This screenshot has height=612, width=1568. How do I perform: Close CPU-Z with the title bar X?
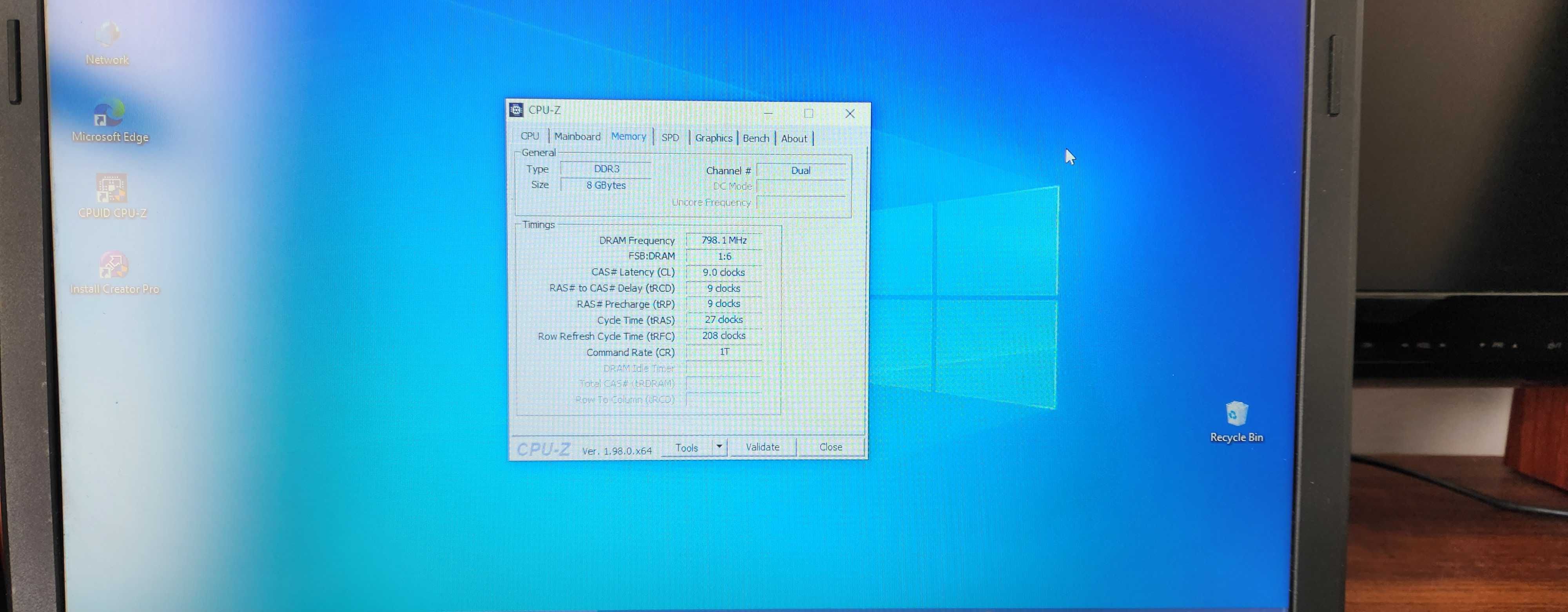point(850,114)
